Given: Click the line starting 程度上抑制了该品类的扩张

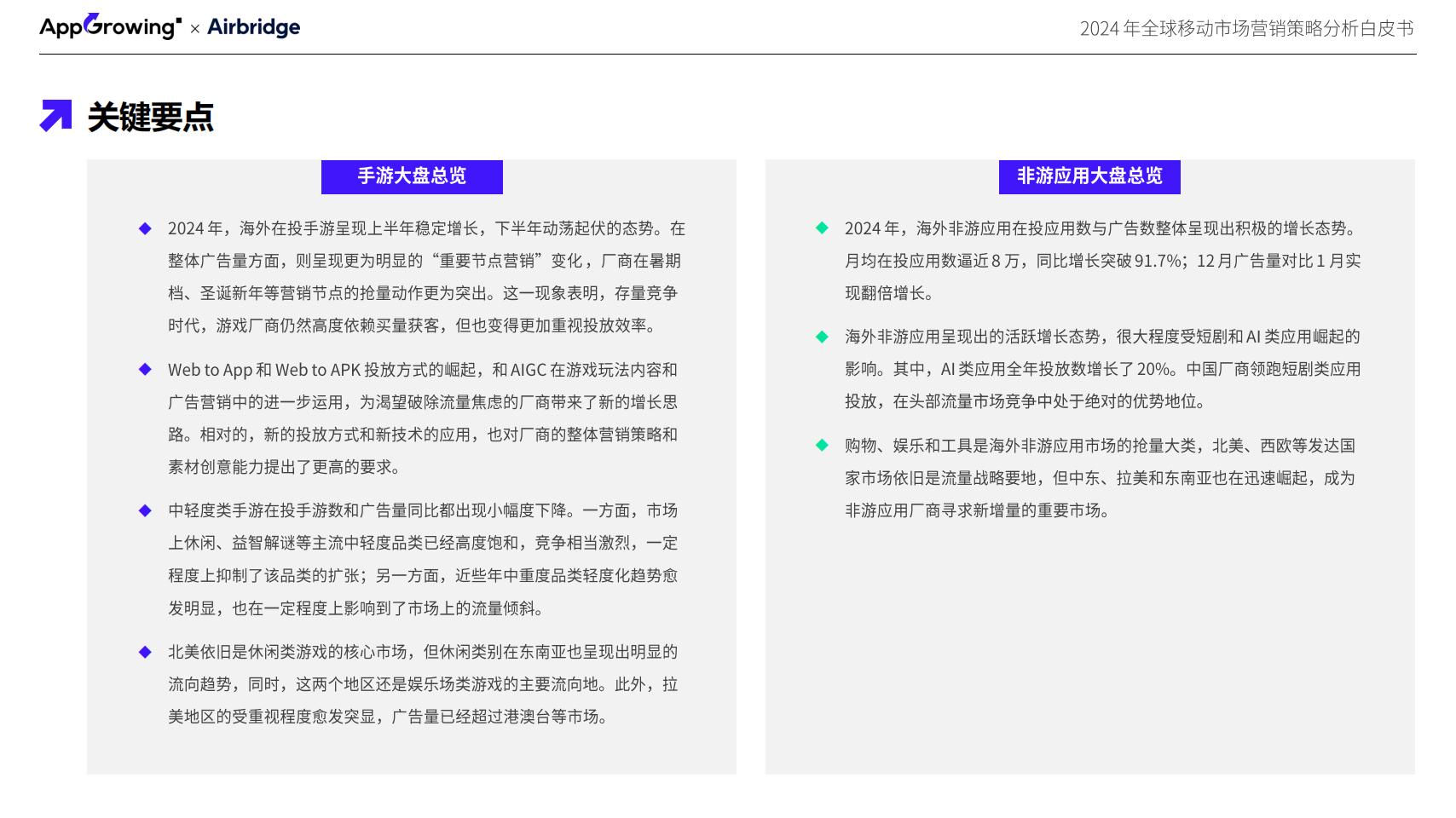Looking at the screenshot, I should (423, 575).
